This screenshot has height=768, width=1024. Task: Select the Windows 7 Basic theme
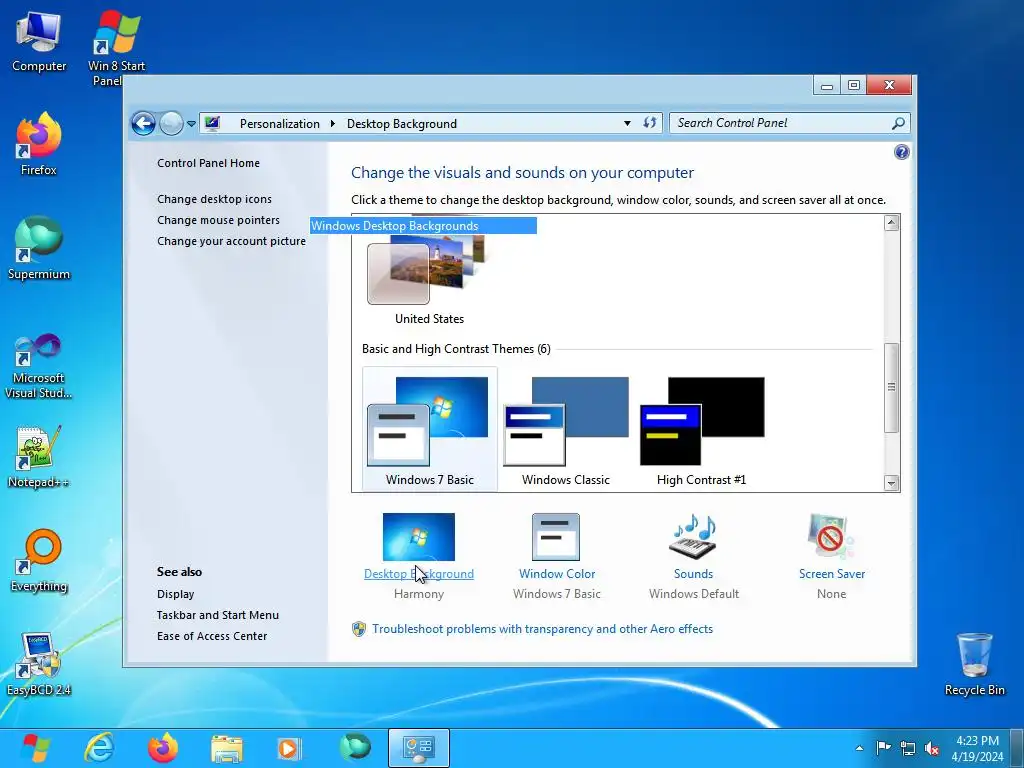click(x=429, y=429)
